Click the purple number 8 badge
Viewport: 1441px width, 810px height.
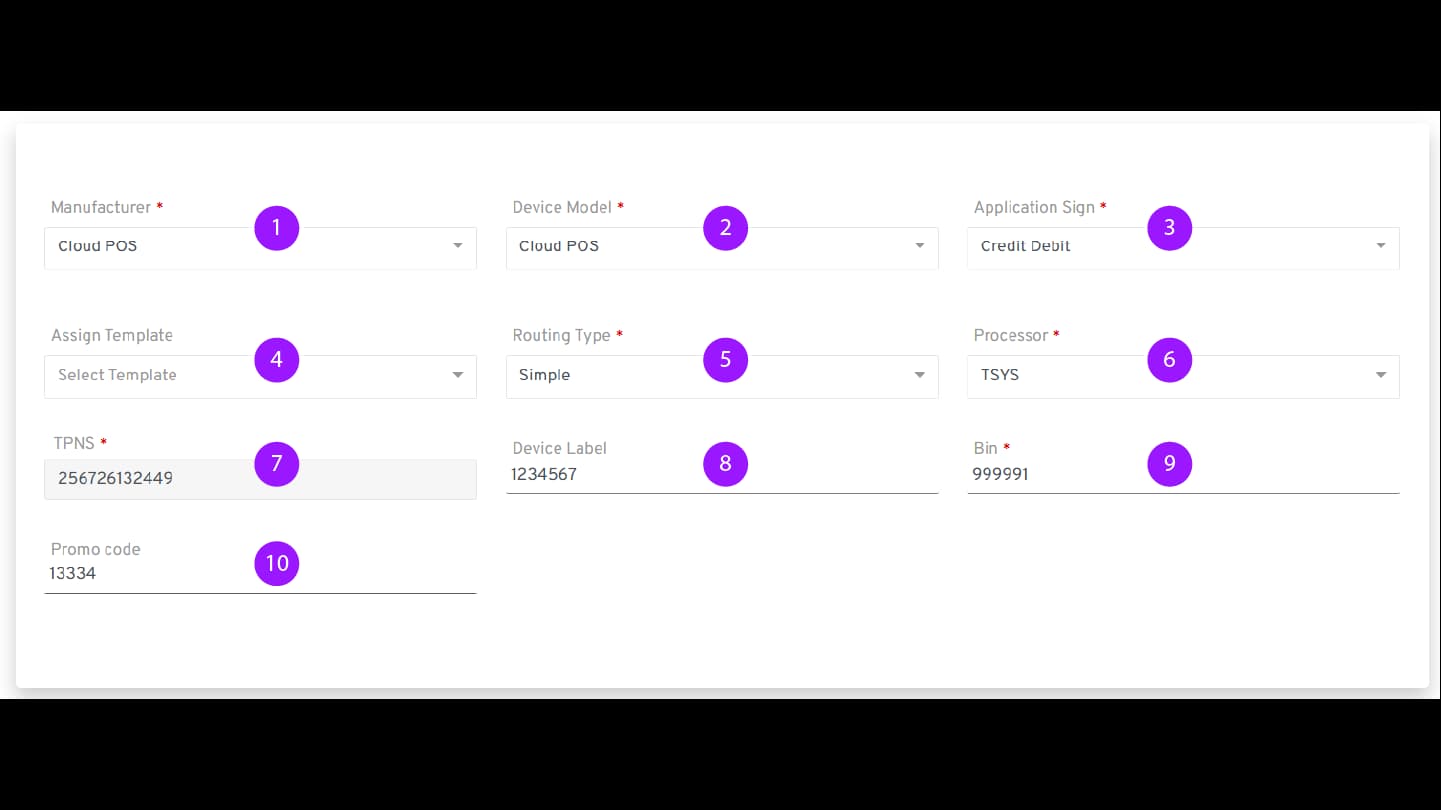point(725,464)
